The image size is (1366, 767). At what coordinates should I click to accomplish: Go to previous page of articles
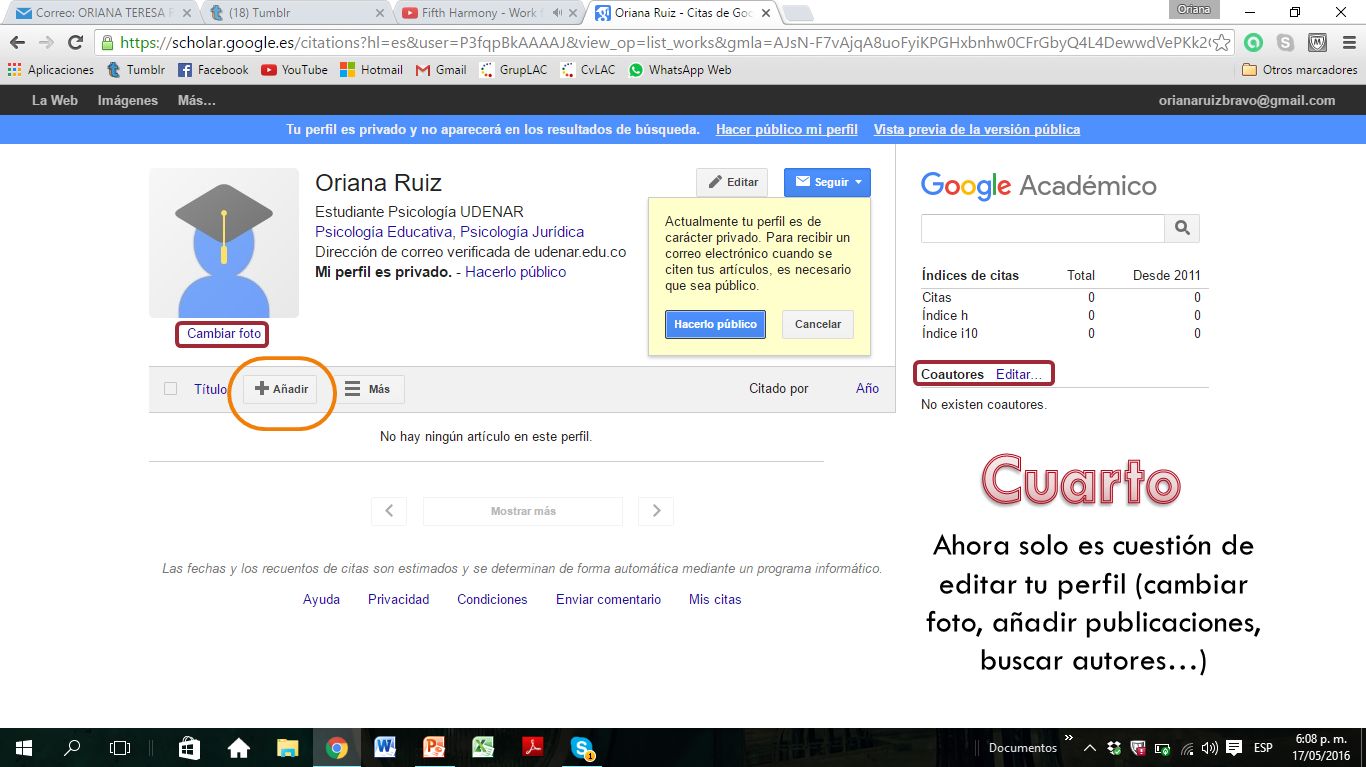pyautogui.click(x=389, y=511)
